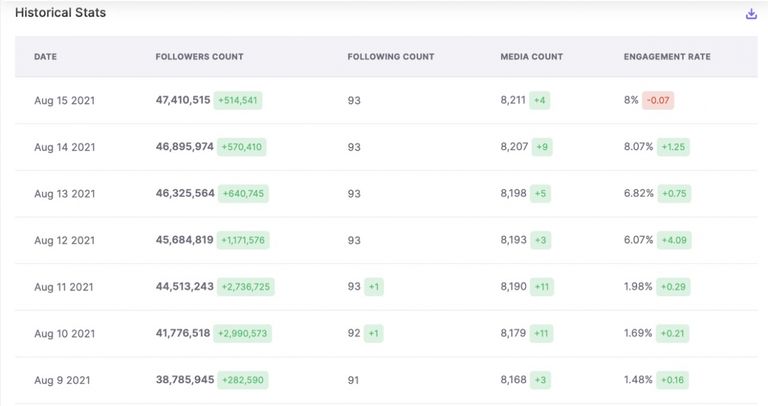Screen dimensions: 768x406
Task: Click the 8,211 media count value
Action: tap(513, 101)
